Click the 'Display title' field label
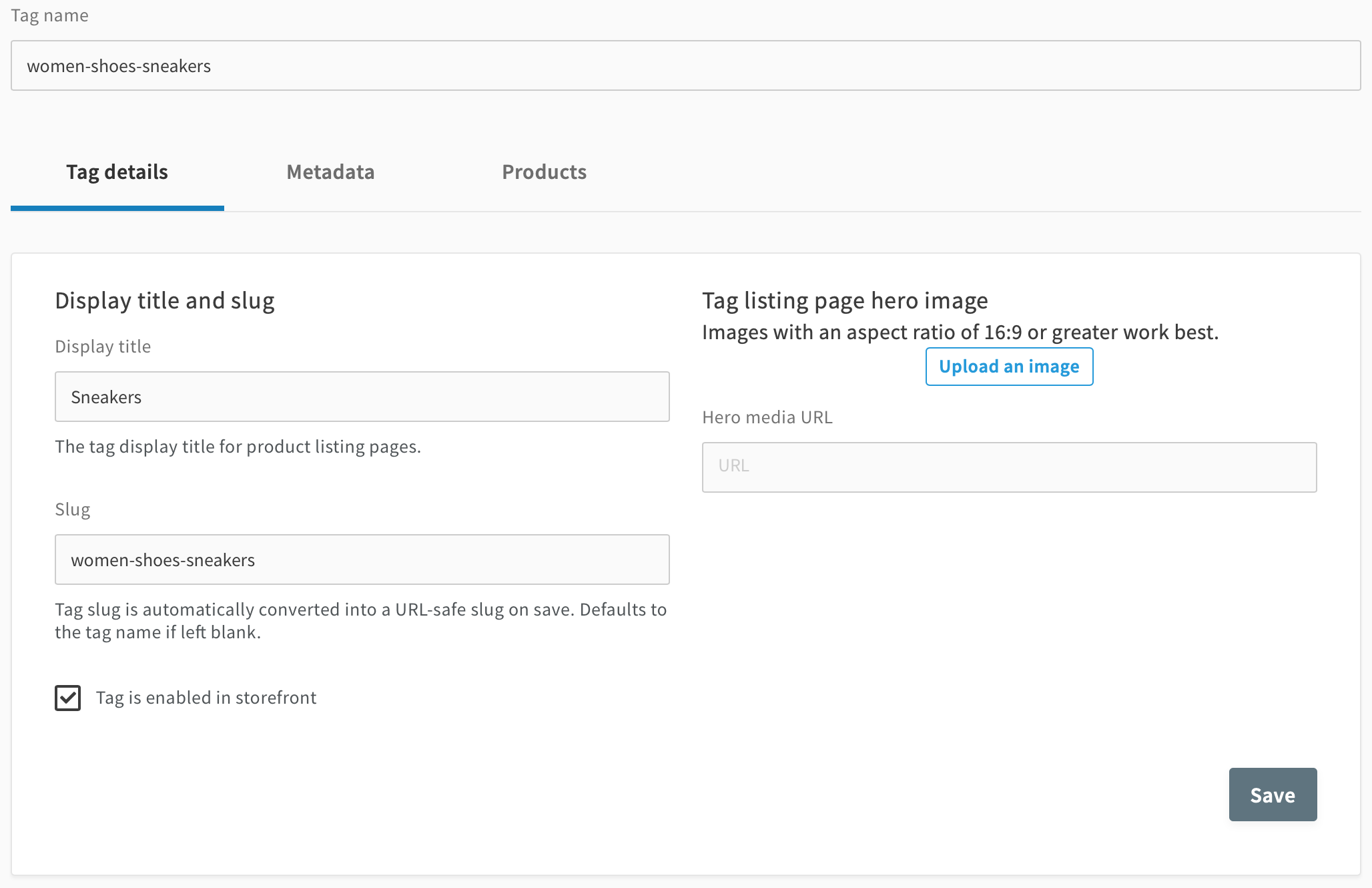Screen dimensions: 1372x888 point(103,347)
